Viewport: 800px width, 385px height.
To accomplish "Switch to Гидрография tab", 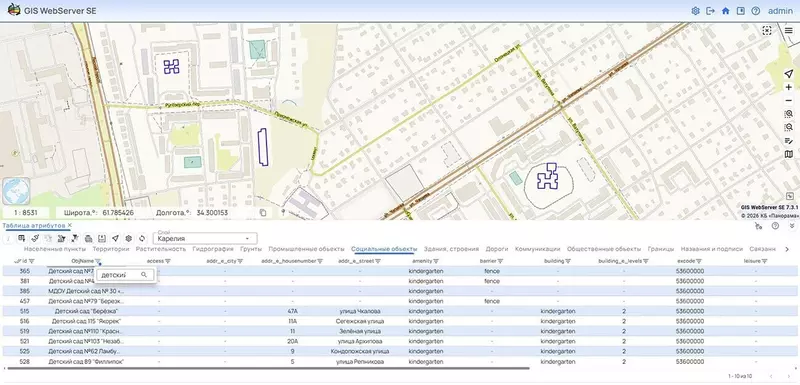I will click(x=212, y=249).
